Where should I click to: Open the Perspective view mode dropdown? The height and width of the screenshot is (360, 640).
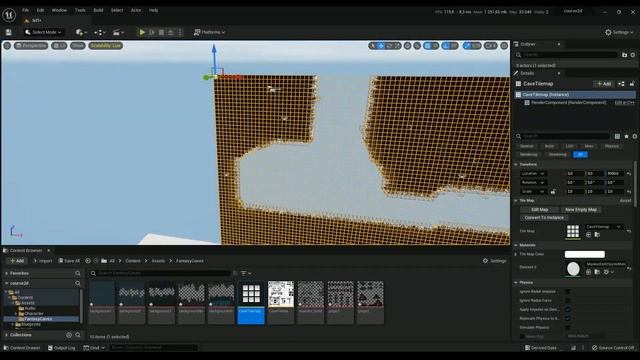coord(31,46)
